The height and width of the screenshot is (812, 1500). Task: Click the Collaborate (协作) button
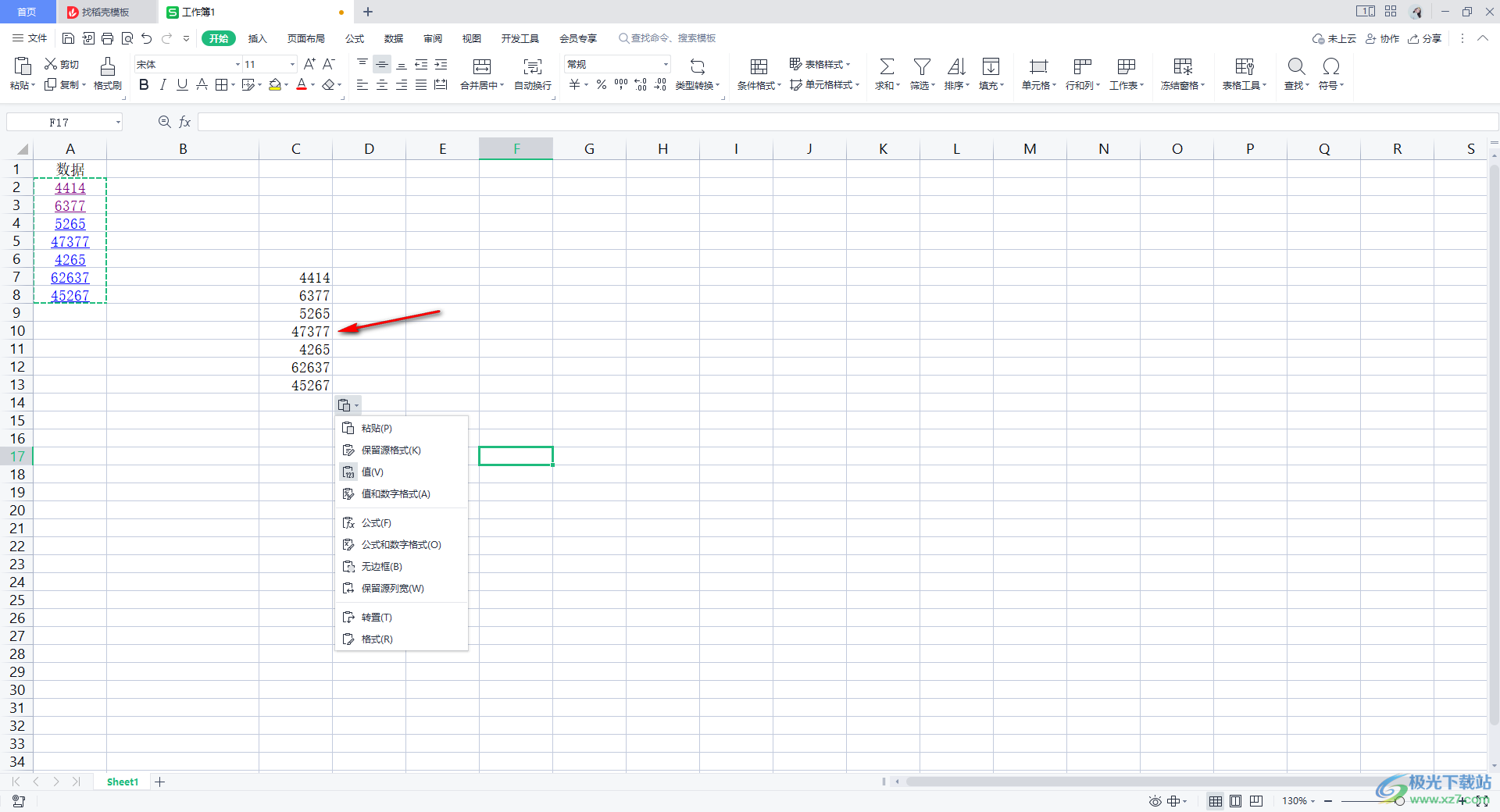pos(1382,38)
